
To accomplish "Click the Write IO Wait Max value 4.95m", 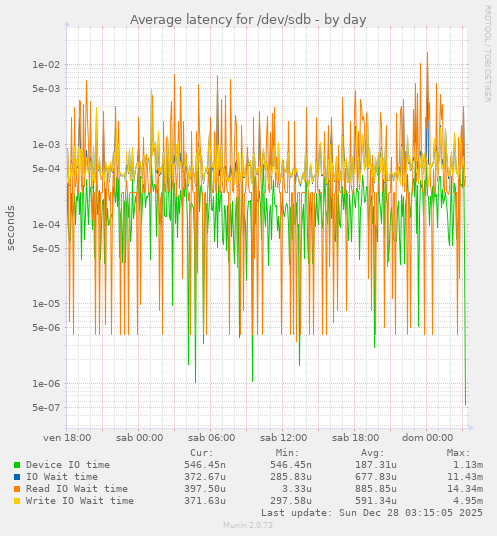I will [x=468, y=501].
